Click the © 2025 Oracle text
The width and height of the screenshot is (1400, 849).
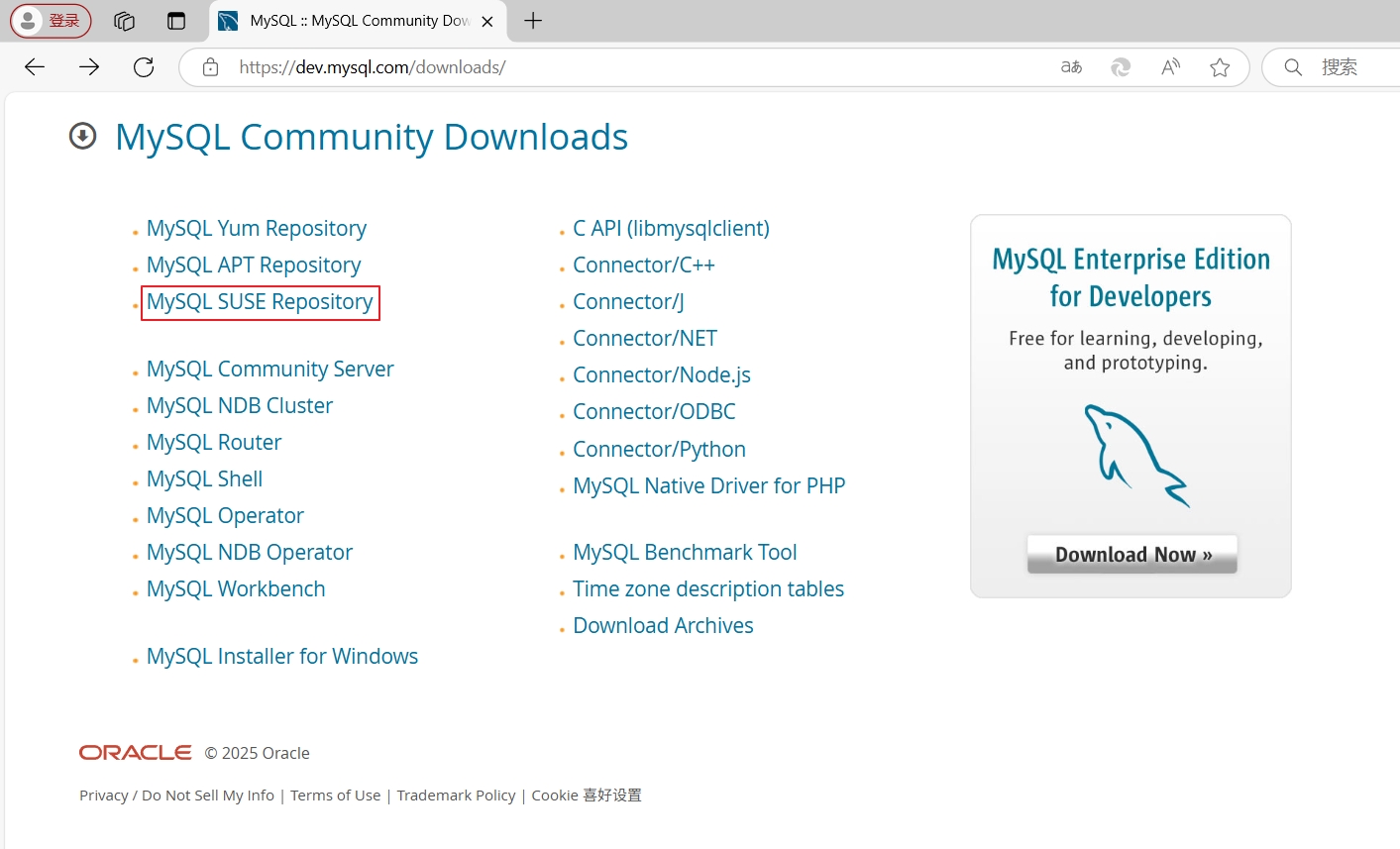coord(258,753)
